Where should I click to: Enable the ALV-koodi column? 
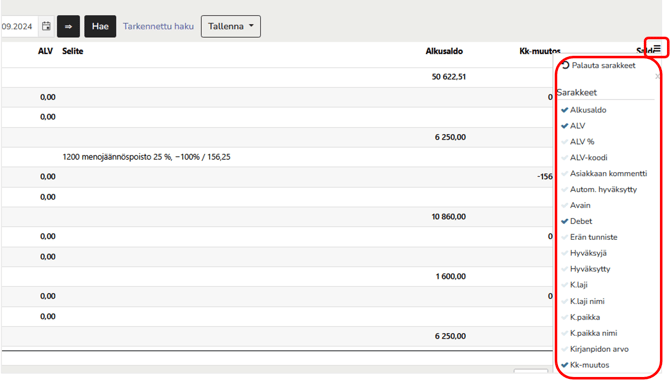584,158
